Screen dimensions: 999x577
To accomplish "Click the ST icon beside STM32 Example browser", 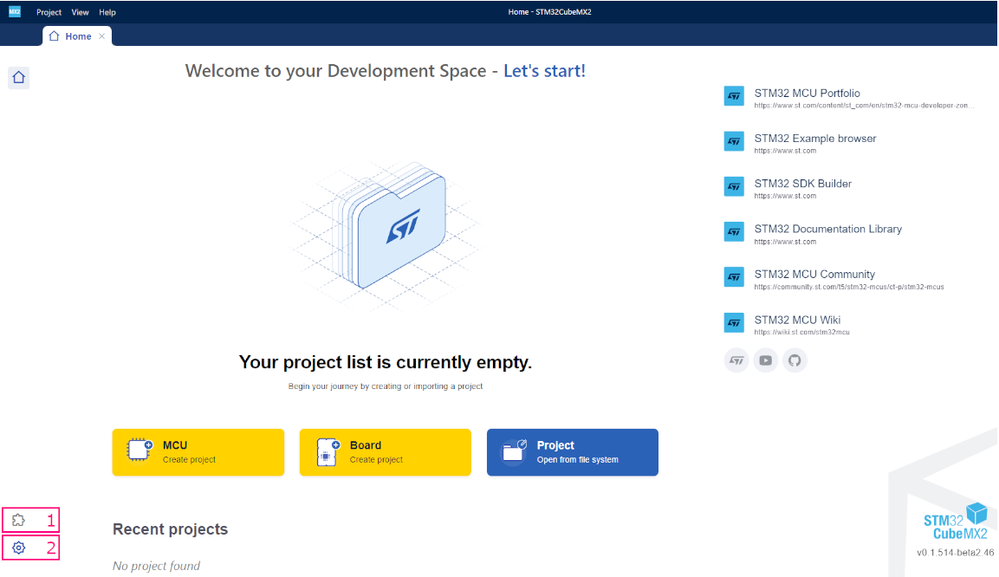I will pos(734,141).
